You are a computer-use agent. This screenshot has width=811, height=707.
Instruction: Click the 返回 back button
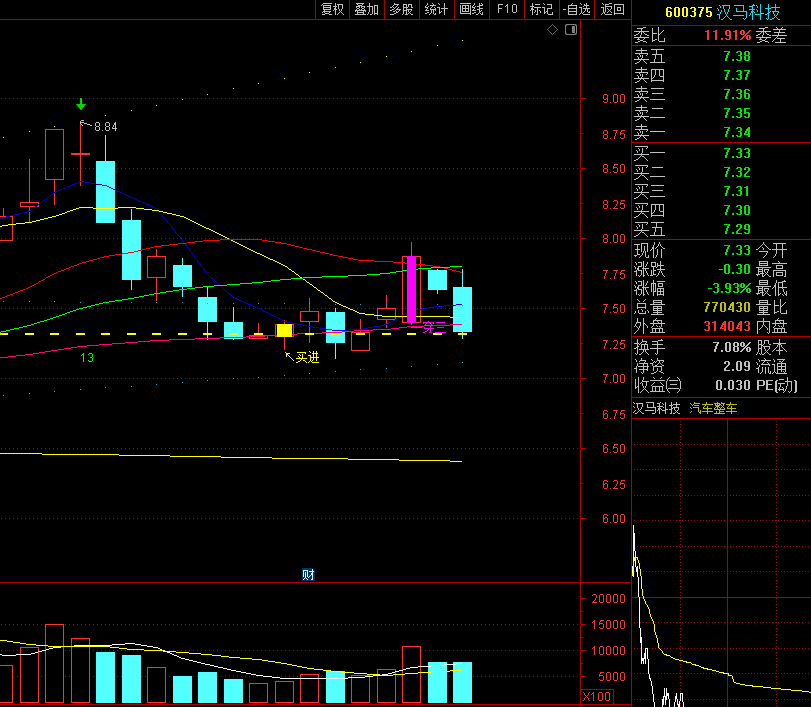(x=612, y=9)
